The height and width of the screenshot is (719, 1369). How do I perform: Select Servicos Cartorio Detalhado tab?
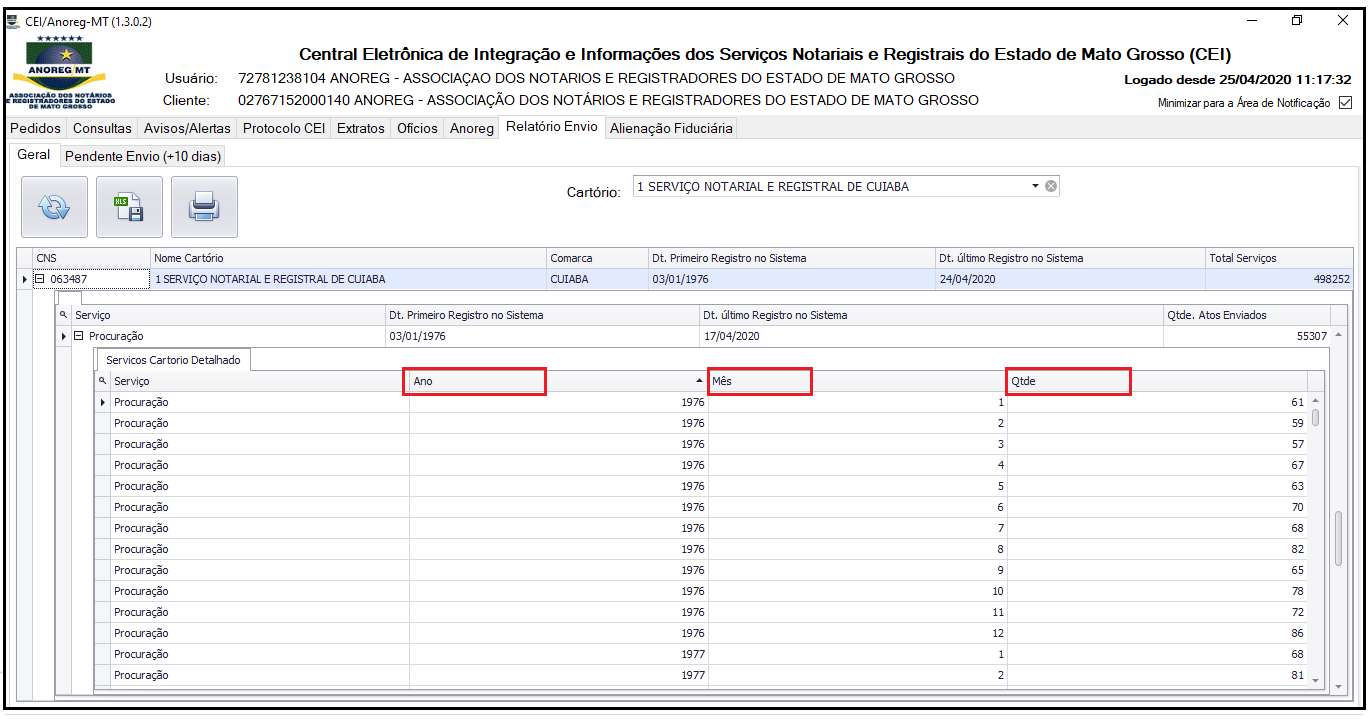[173, 360]
